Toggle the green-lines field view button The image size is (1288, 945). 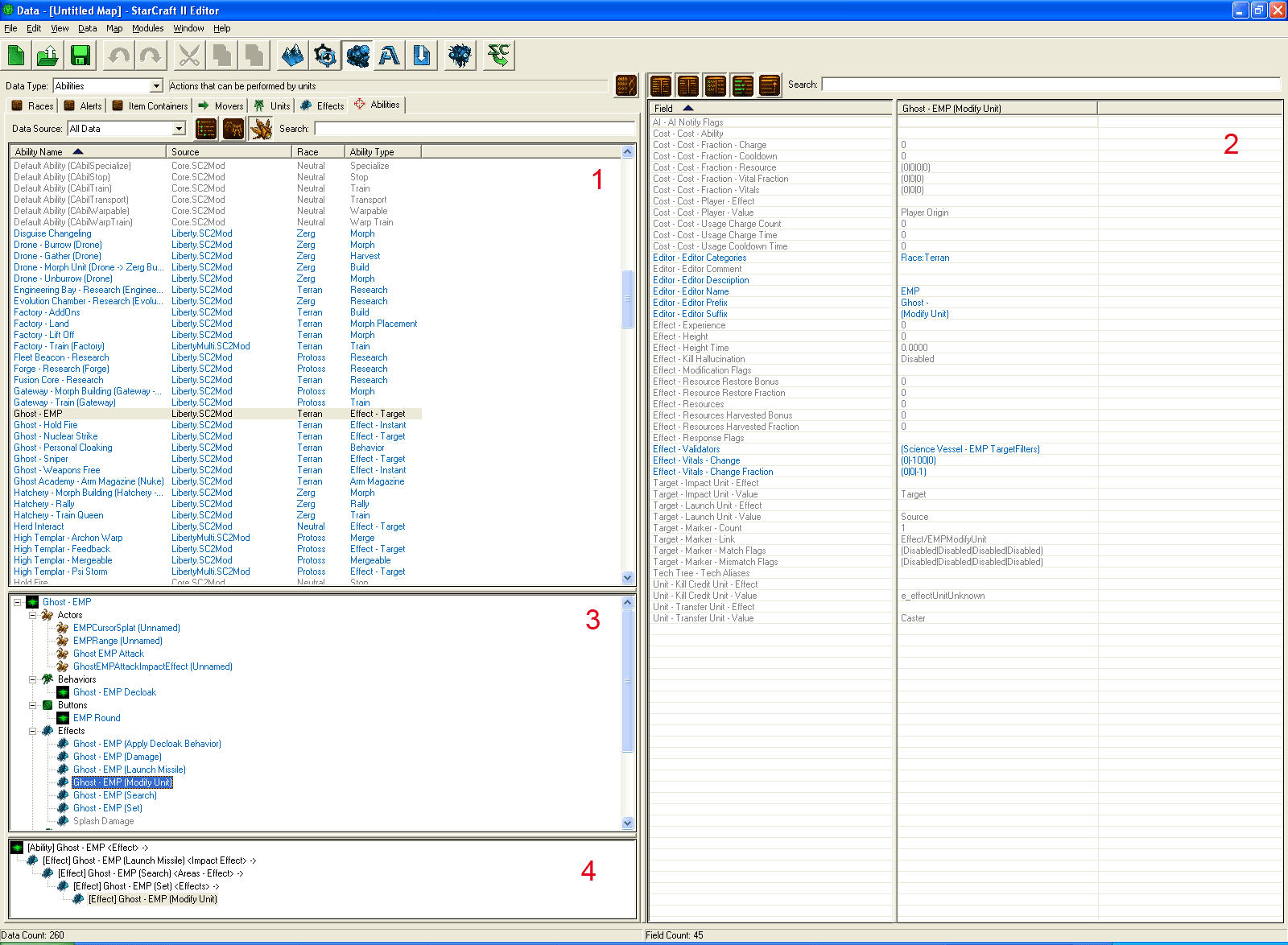tap(742, 85)
